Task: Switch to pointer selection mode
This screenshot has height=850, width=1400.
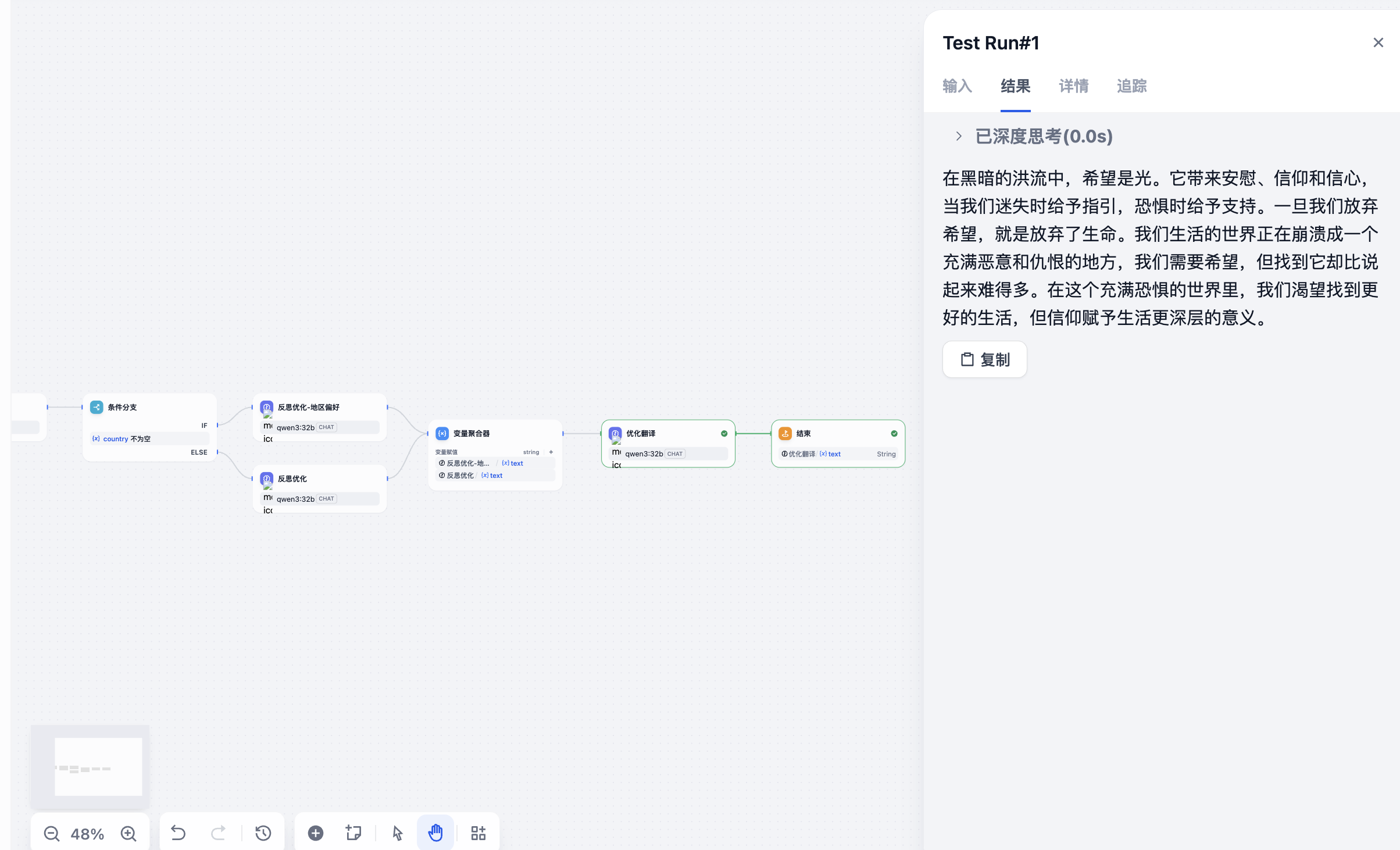Action: pyautogui.click(x=398, y=833)
